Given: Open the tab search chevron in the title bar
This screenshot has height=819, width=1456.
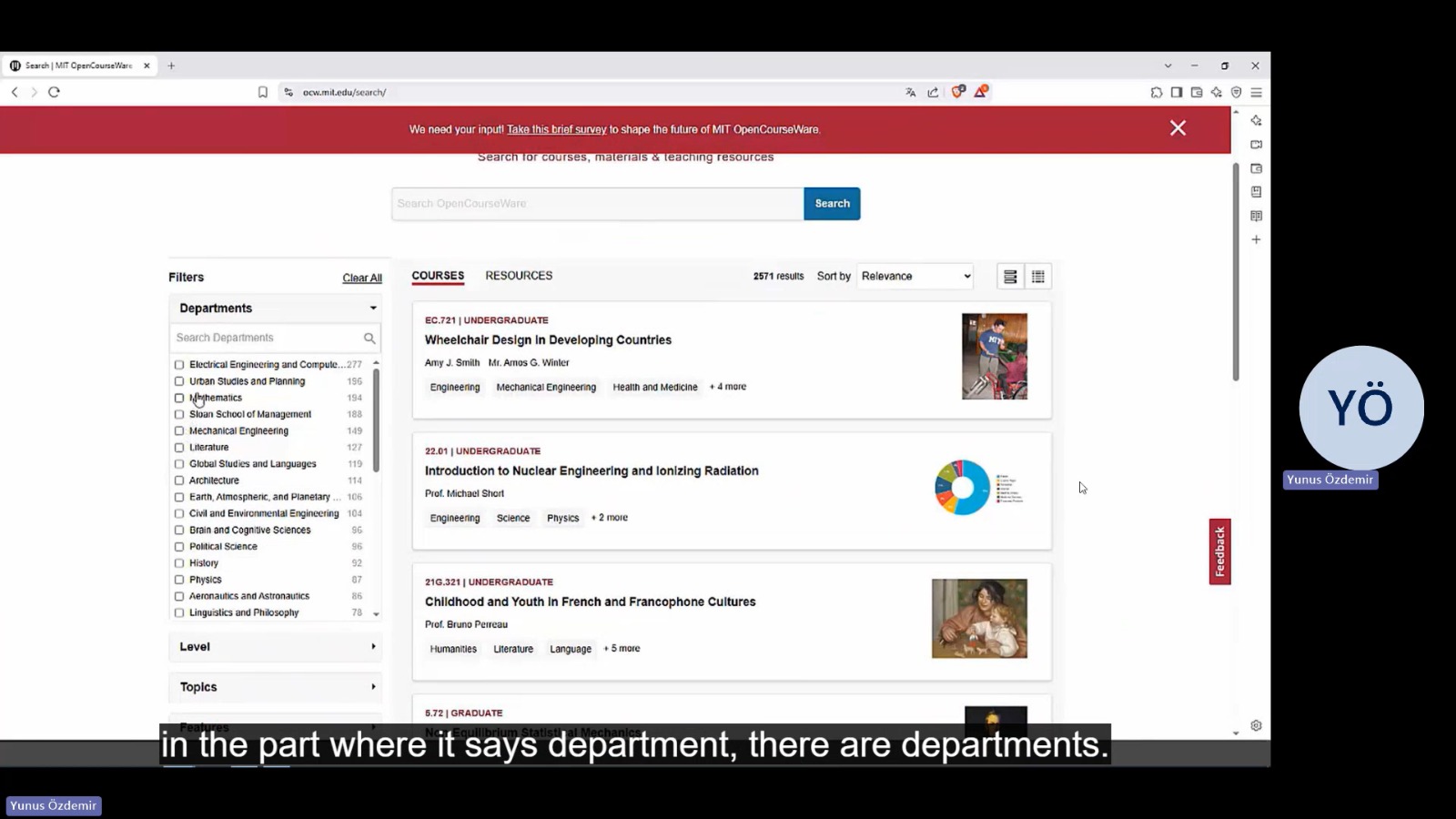Looking at the screenshot, I should coord(1168,66).
